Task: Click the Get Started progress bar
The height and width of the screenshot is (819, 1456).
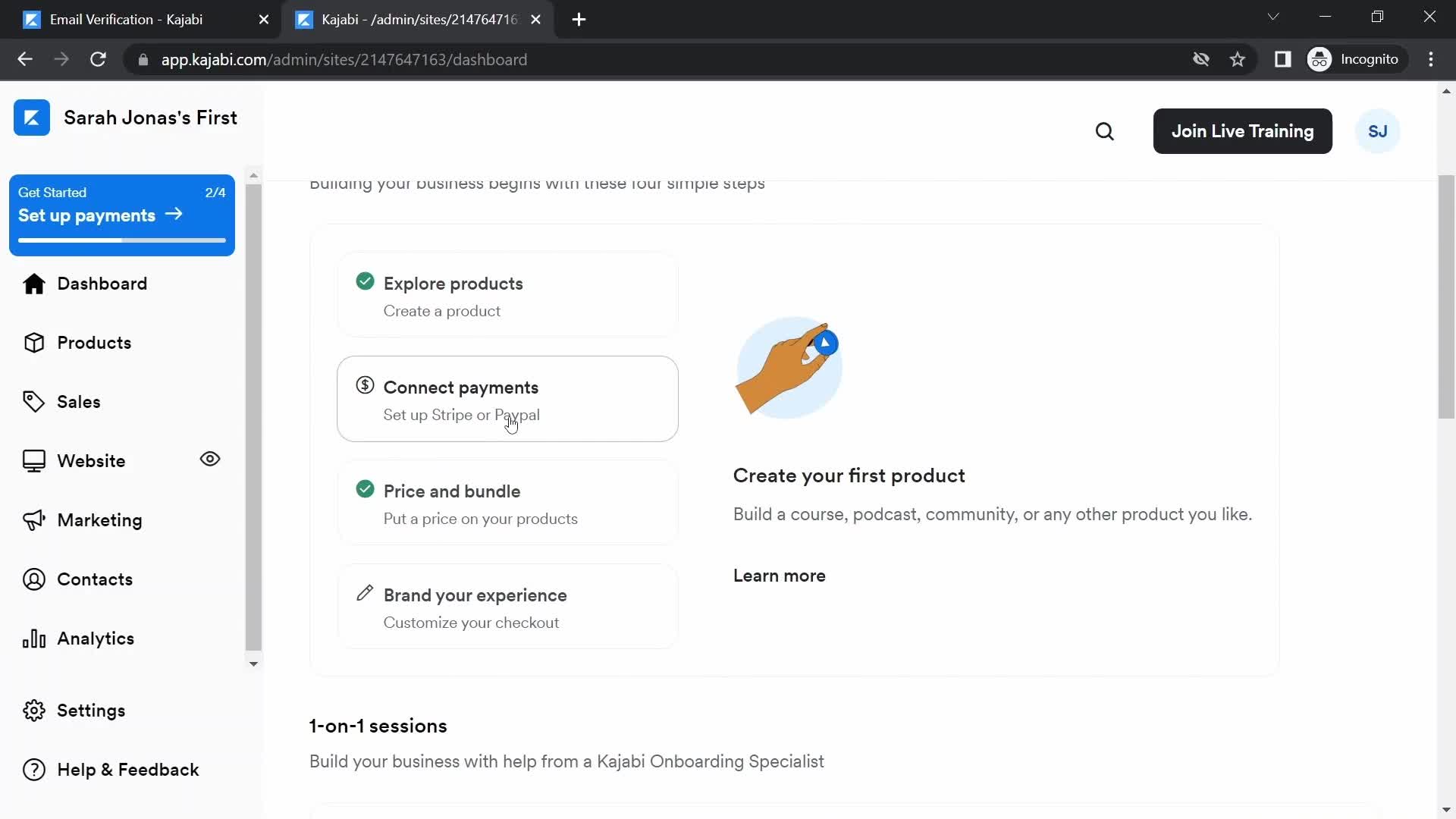Action: 122,240
